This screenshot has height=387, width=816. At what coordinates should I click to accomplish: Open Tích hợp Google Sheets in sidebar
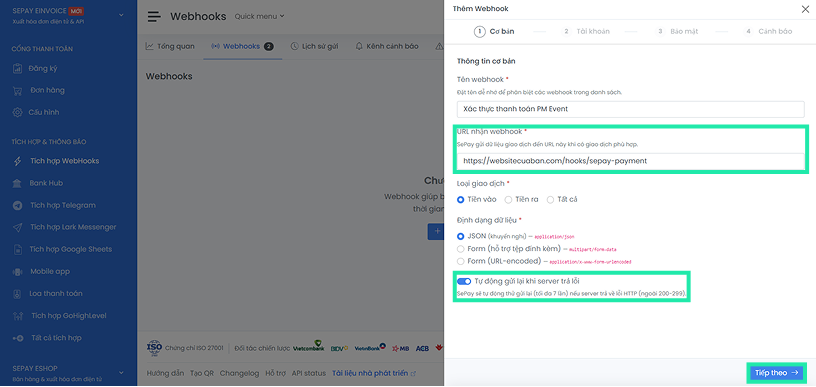71,250
